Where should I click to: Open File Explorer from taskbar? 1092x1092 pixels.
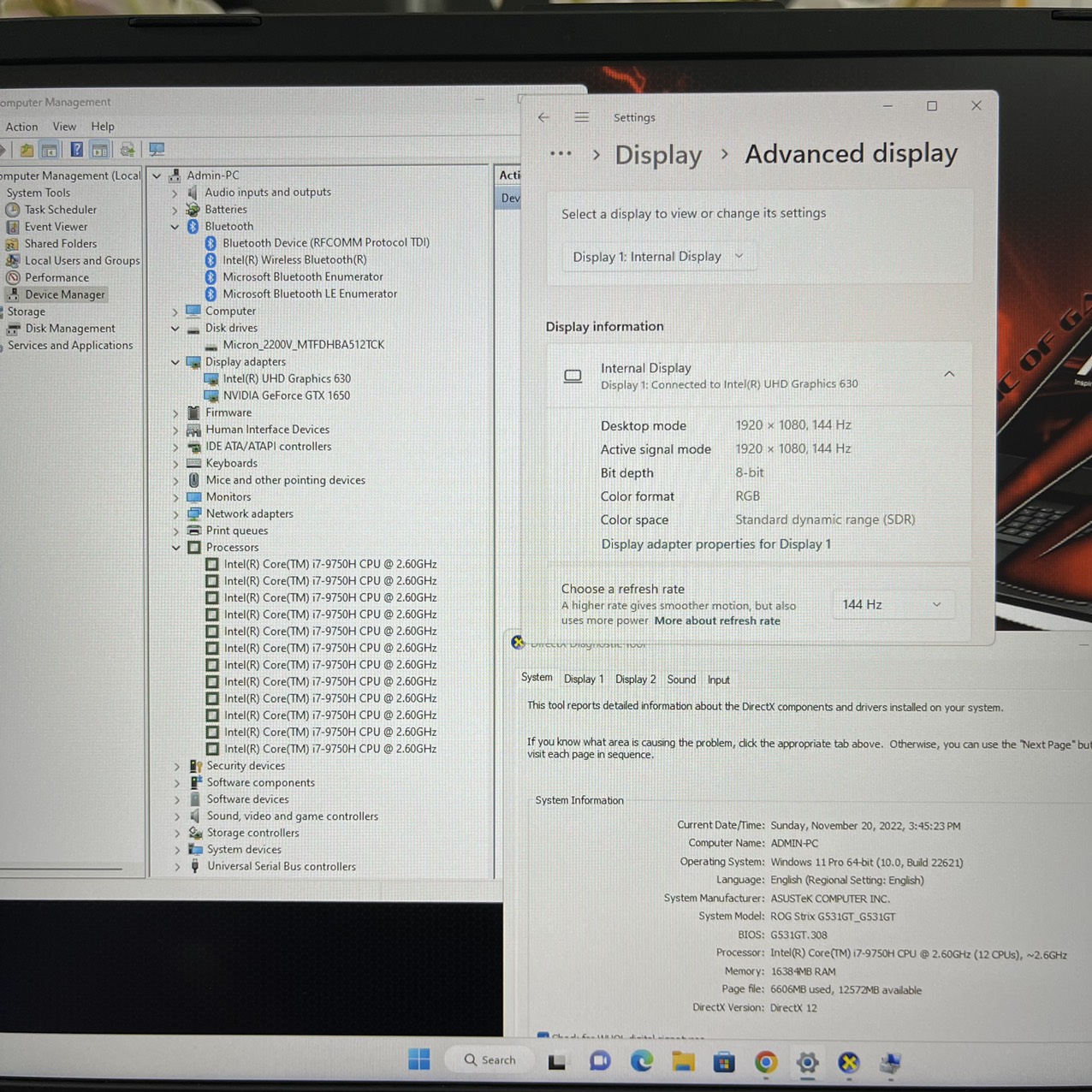click(683, 1062)
